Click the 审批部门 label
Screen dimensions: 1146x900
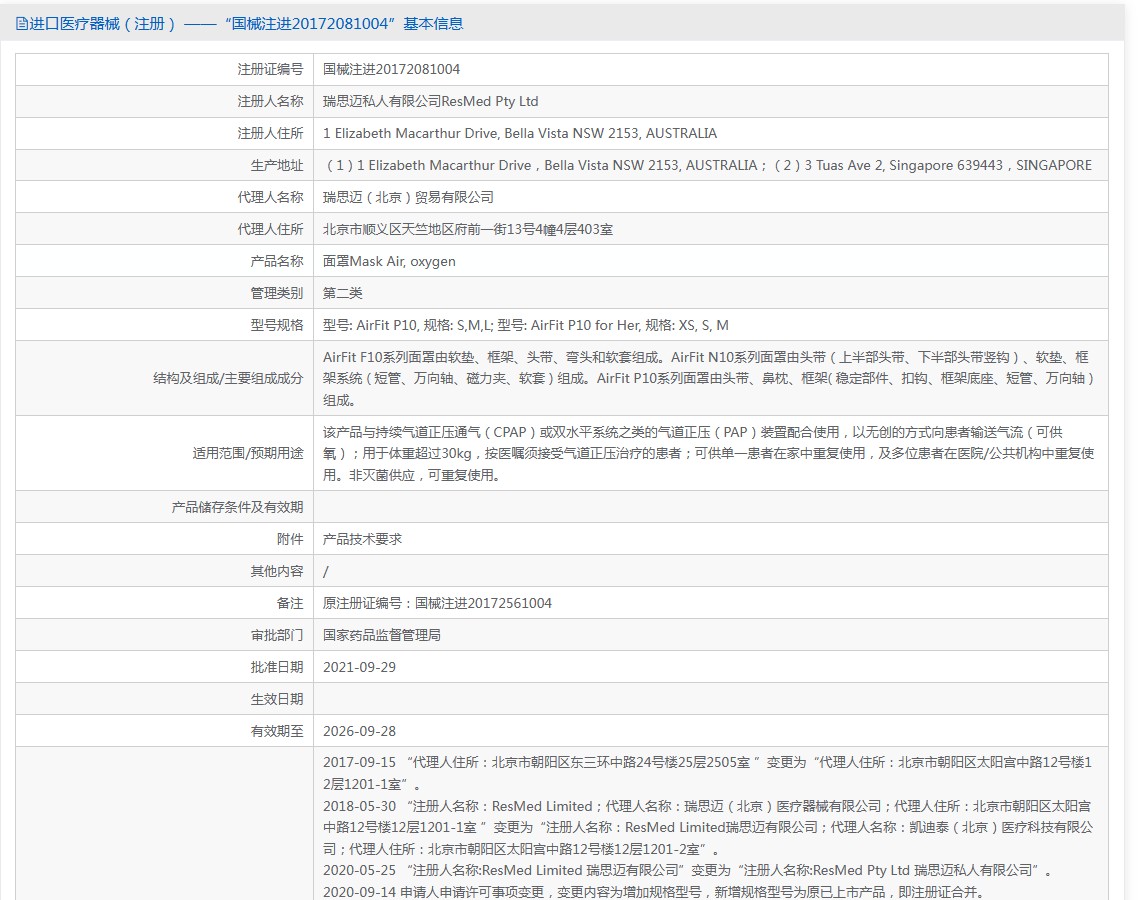click(x=276, y=635)
